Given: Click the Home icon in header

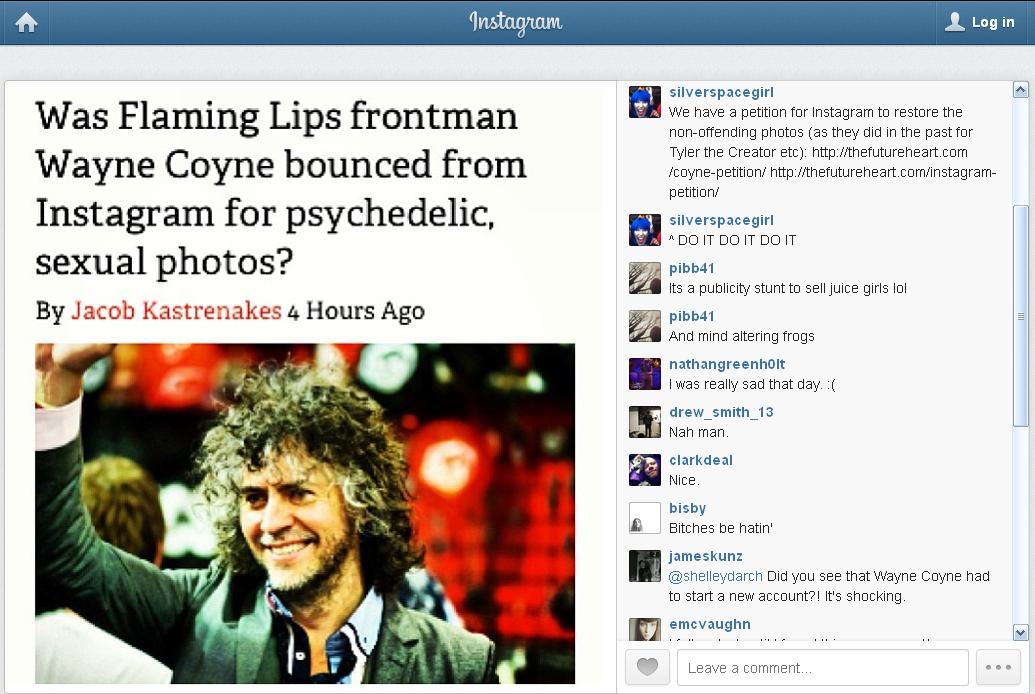Looking at the screenshot, I should pyautogui.click(x=26, y=22).
